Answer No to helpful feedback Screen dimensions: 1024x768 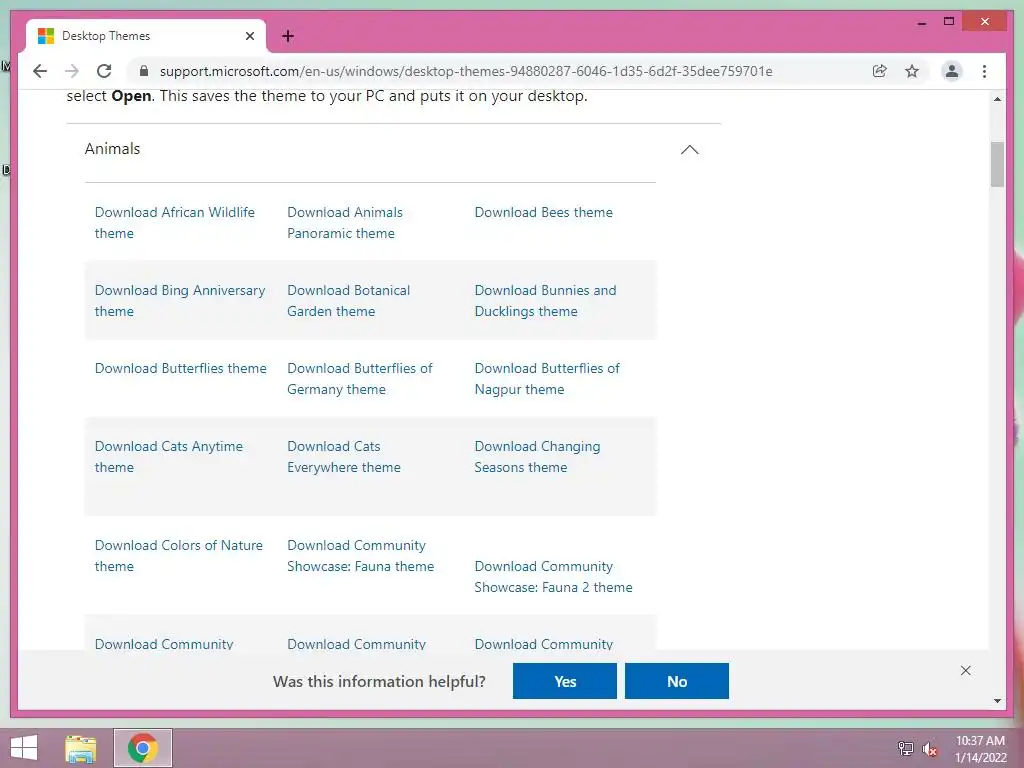coord(677,681)
